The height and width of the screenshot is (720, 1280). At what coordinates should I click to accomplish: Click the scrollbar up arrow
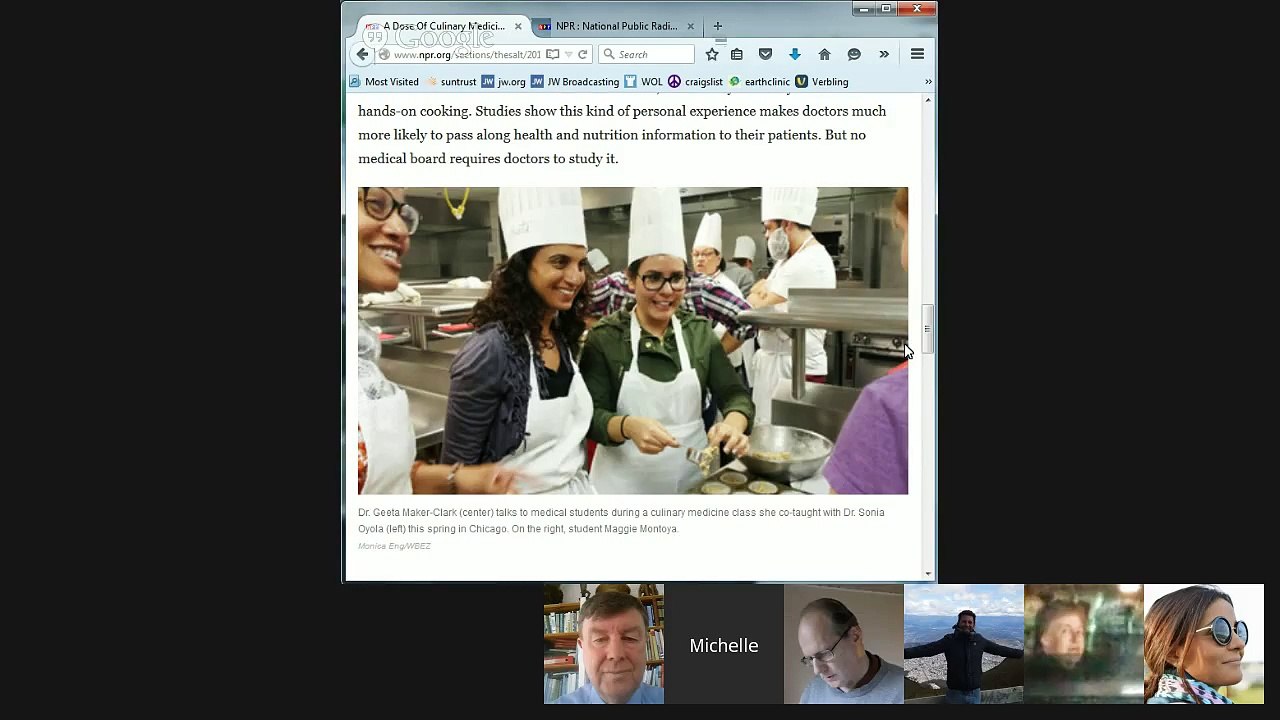(928, 100)
